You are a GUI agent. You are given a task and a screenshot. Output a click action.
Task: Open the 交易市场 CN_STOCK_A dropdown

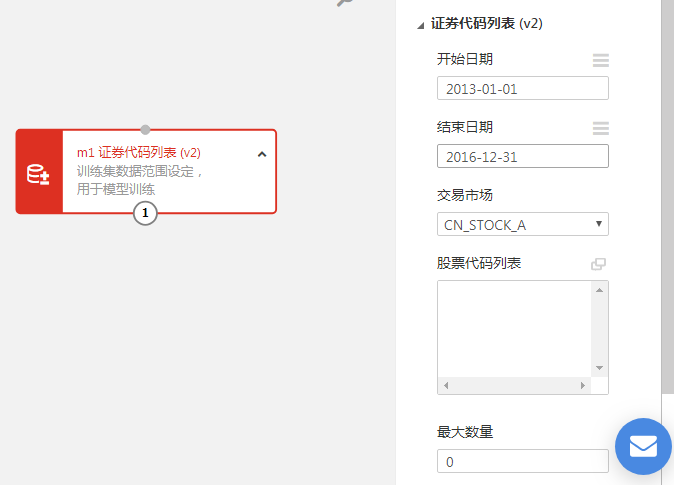click(523, 224)
